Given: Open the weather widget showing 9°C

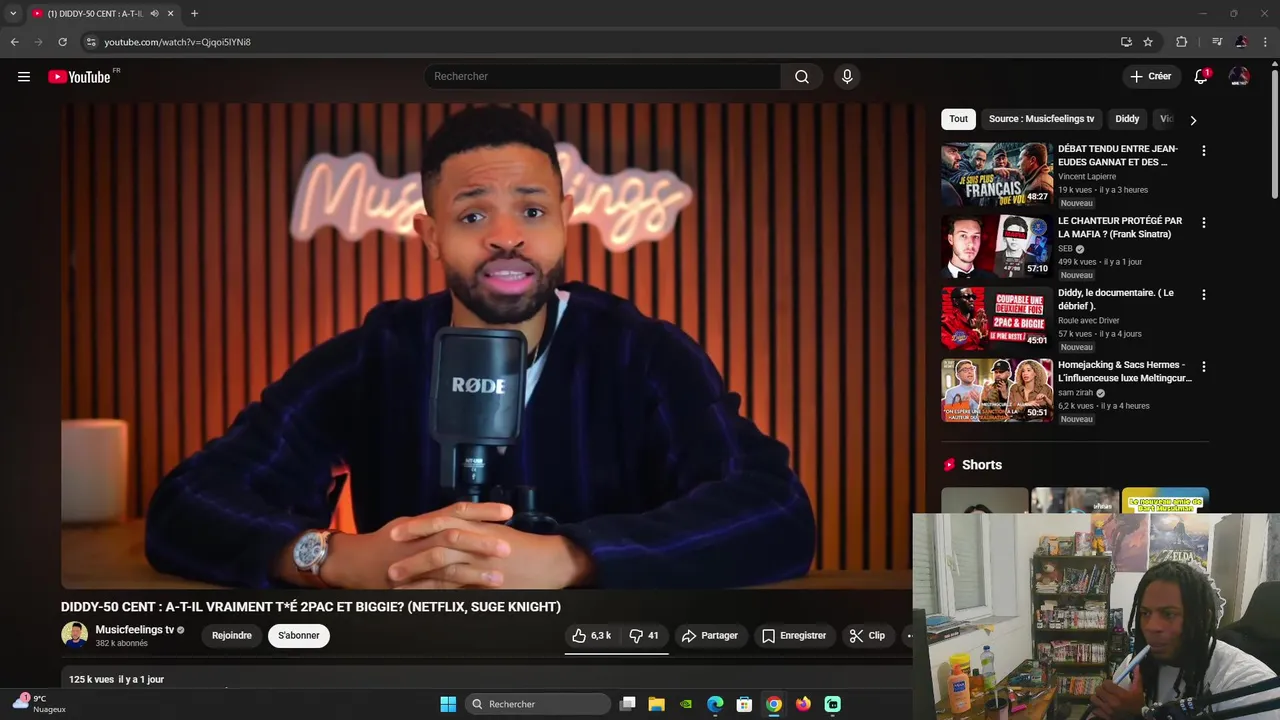Looking at the screenshot, I should coord(40,704).
